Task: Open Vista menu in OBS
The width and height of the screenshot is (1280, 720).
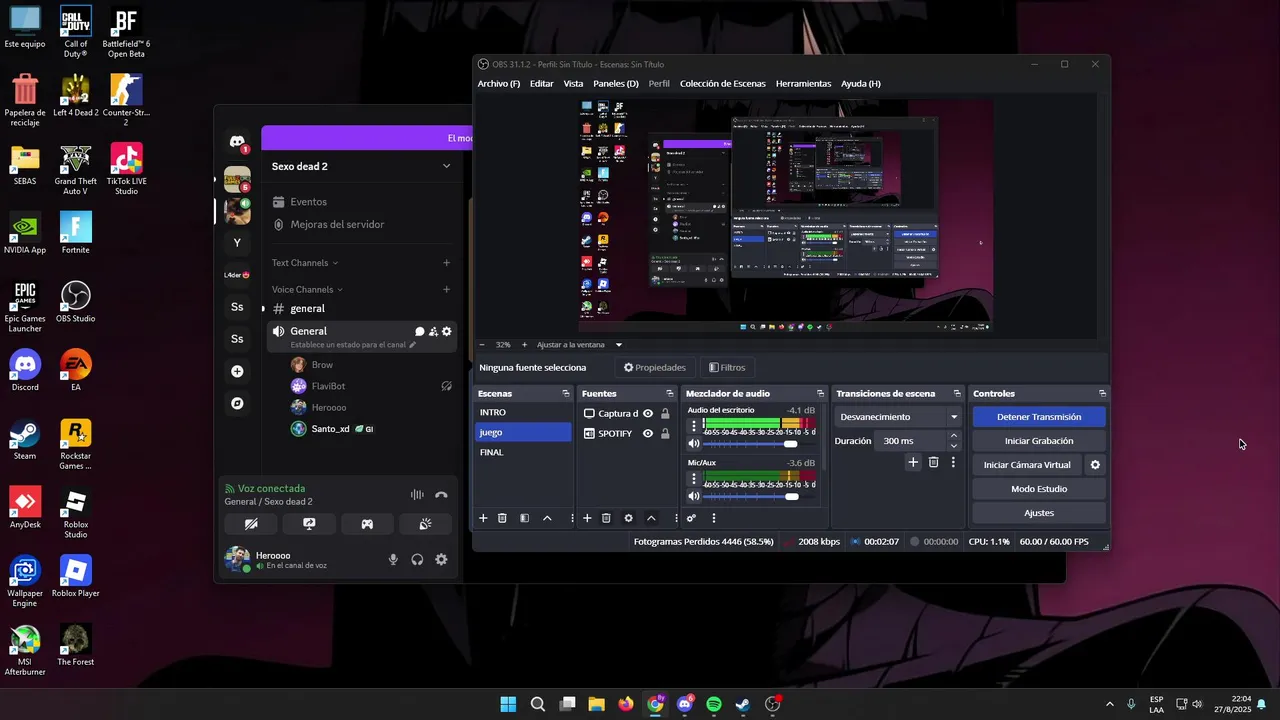Action: pyautogui.click(x=573, y=84)
